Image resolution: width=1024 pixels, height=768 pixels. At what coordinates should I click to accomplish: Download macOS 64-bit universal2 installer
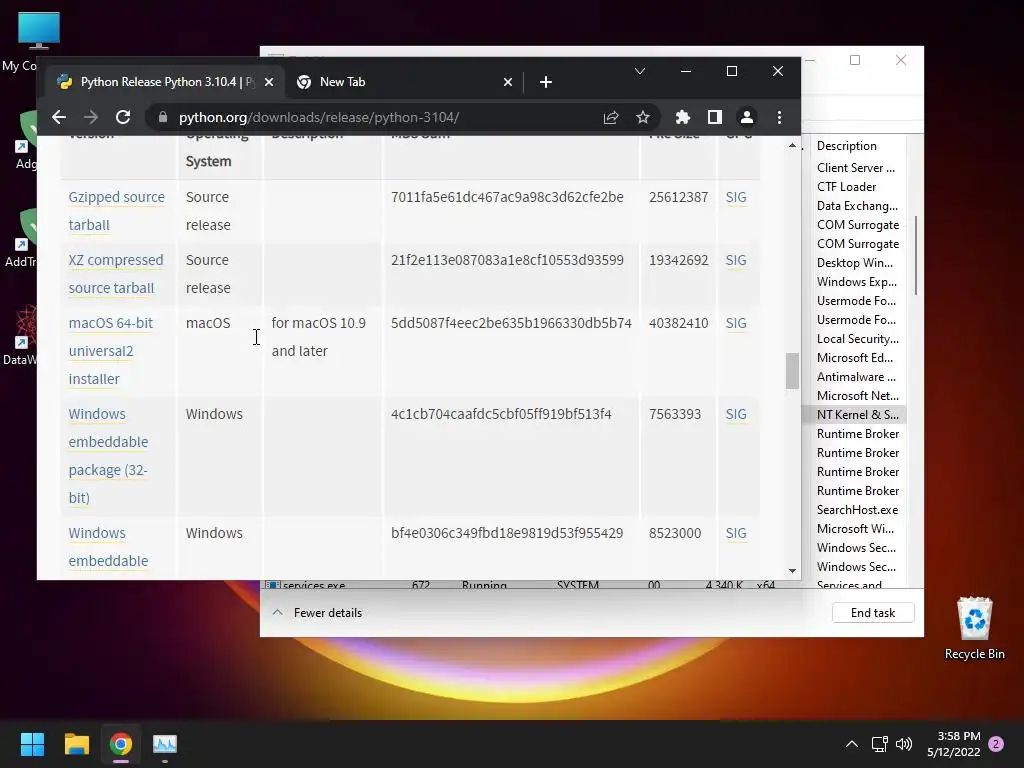pos(110,351)
